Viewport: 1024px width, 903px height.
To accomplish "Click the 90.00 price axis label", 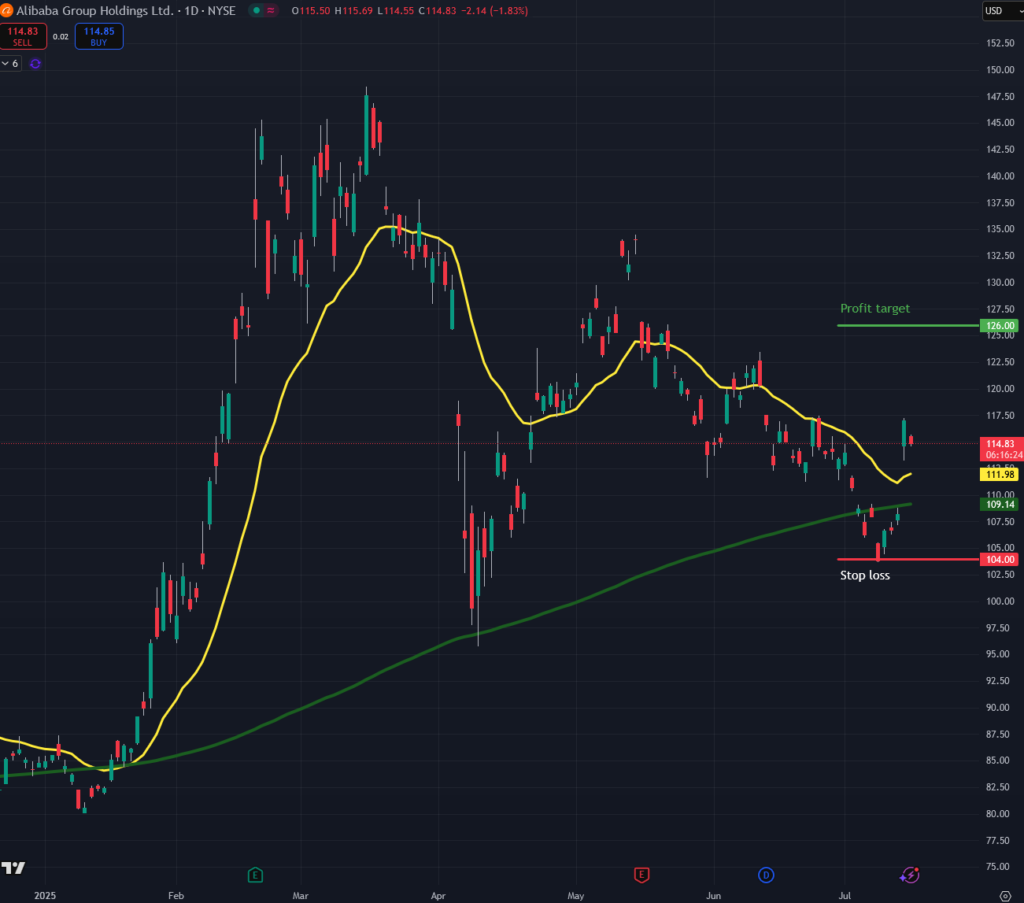I will pyautogui.click(x=1000, y=707).
